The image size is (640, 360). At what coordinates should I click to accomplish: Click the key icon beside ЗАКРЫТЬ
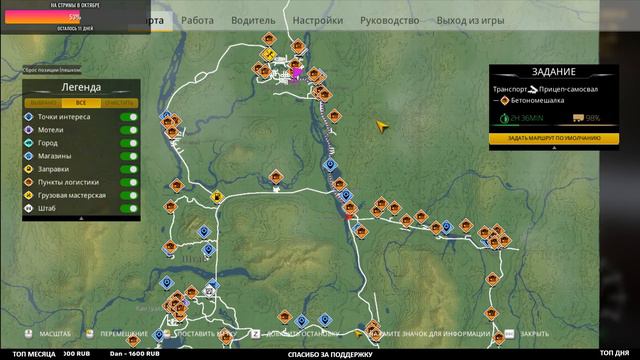509,334
